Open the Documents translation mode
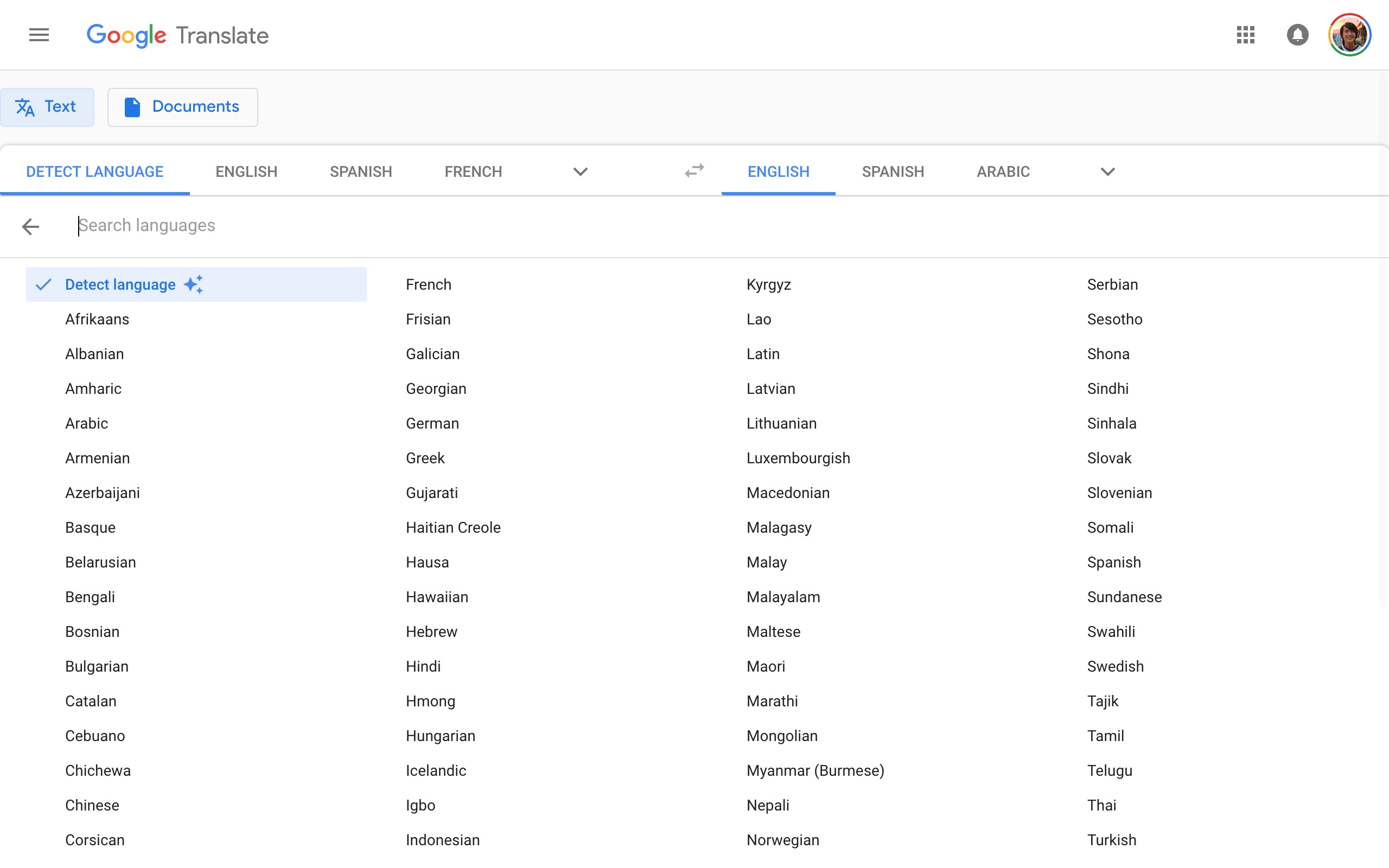1389x868 pixels. coord(182,107)
